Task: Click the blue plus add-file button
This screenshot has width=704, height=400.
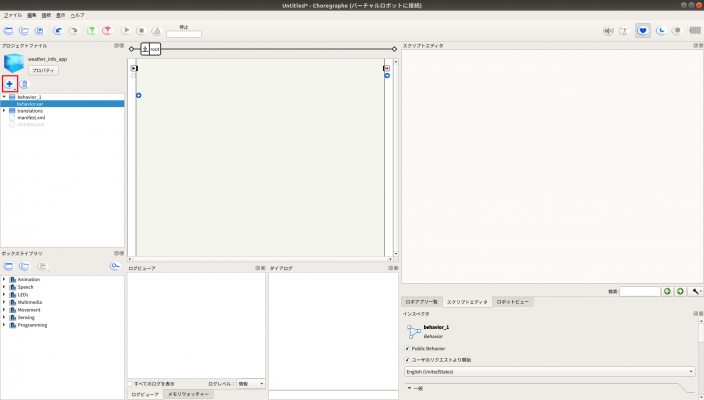Action: [10, 84]
